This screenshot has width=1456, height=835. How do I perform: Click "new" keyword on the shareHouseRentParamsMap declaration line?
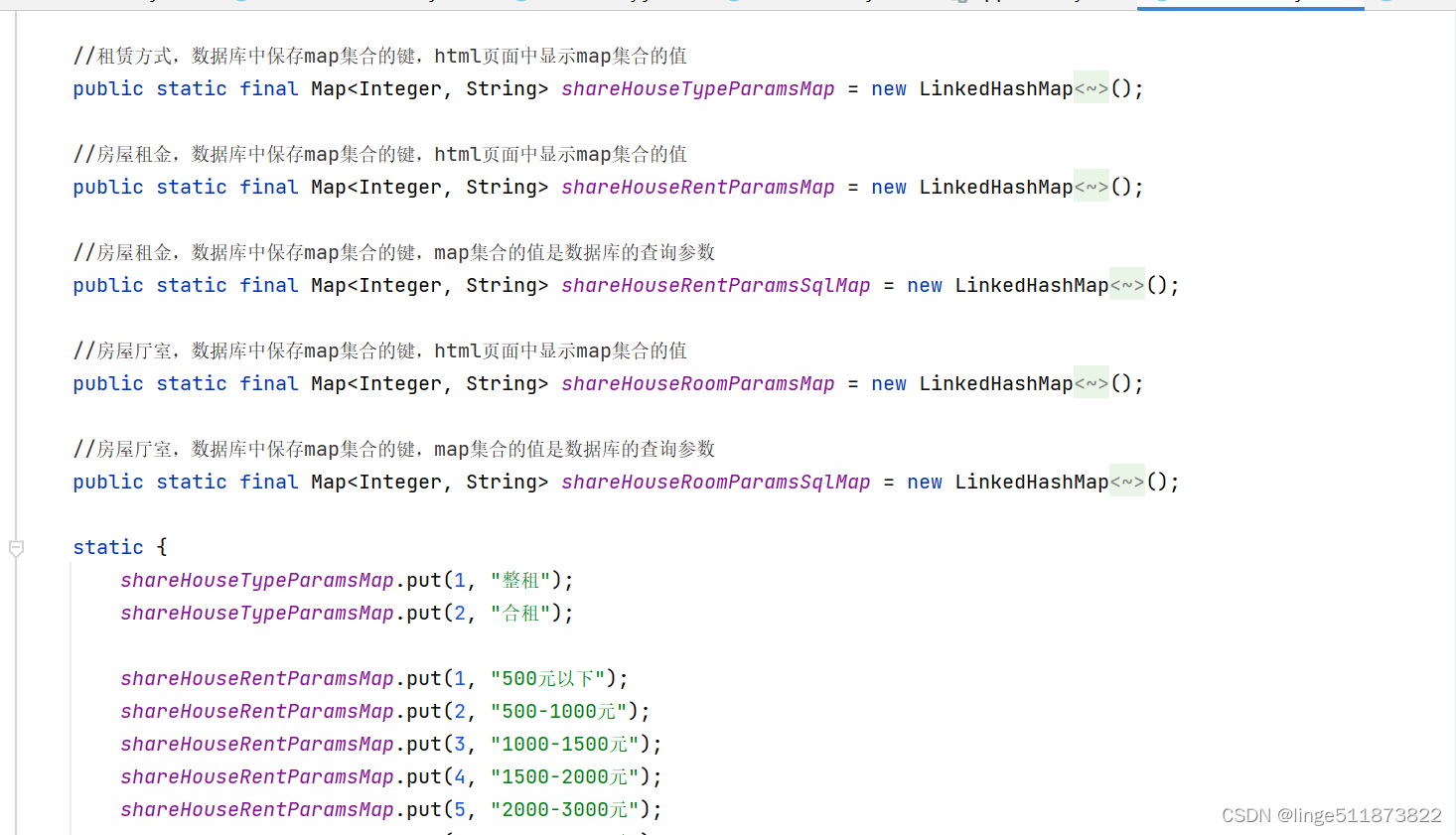tap(889, 188)
